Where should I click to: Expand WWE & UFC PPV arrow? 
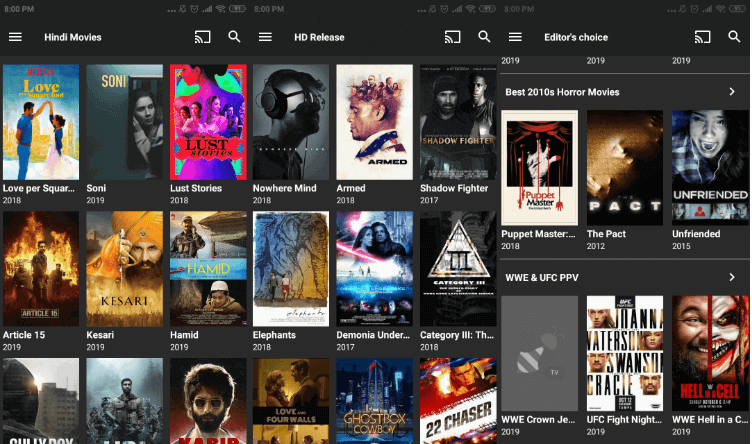pos(732,277)
